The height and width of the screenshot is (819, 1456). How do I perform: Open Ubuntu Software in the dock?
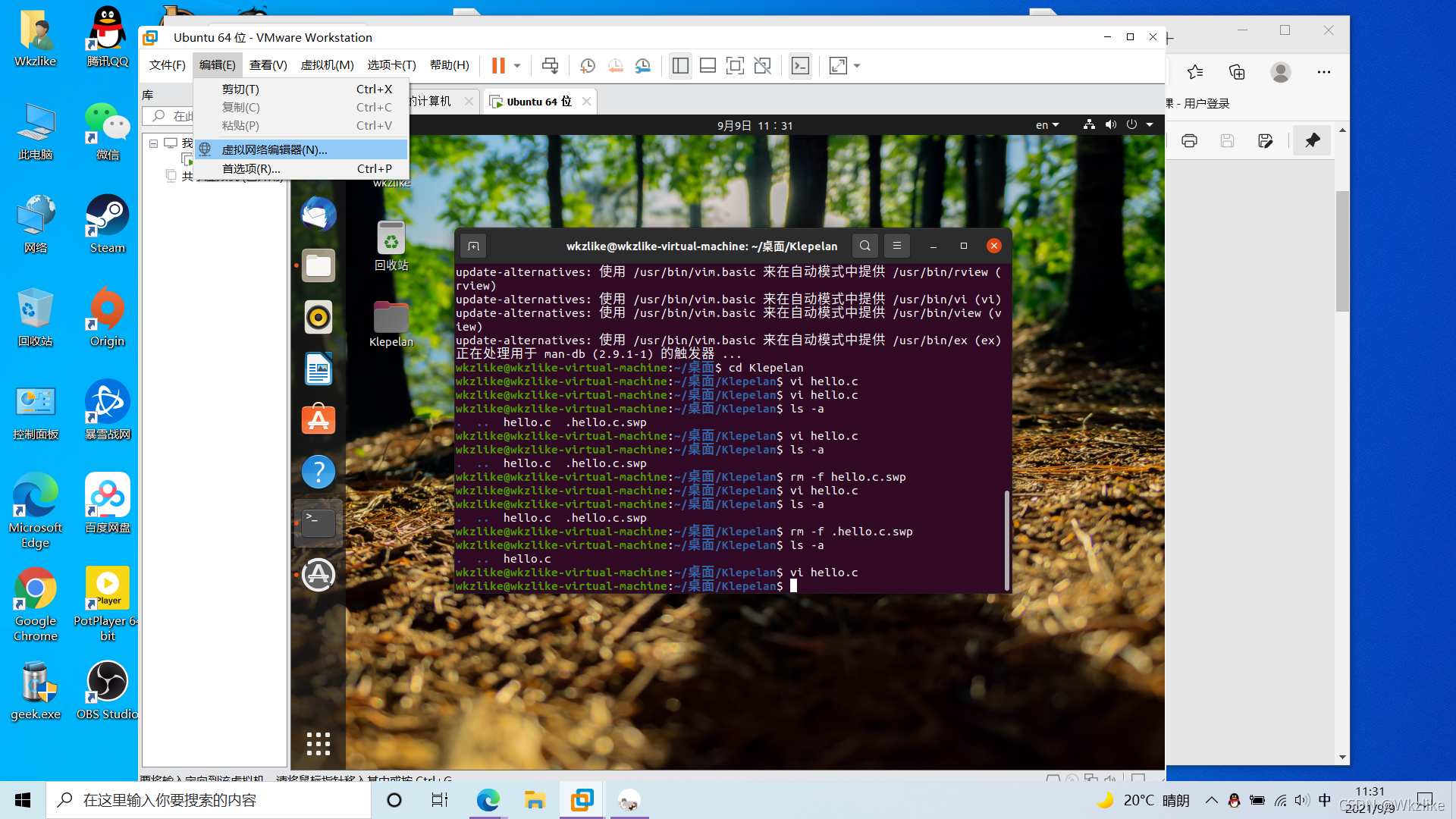coord(318,419)
